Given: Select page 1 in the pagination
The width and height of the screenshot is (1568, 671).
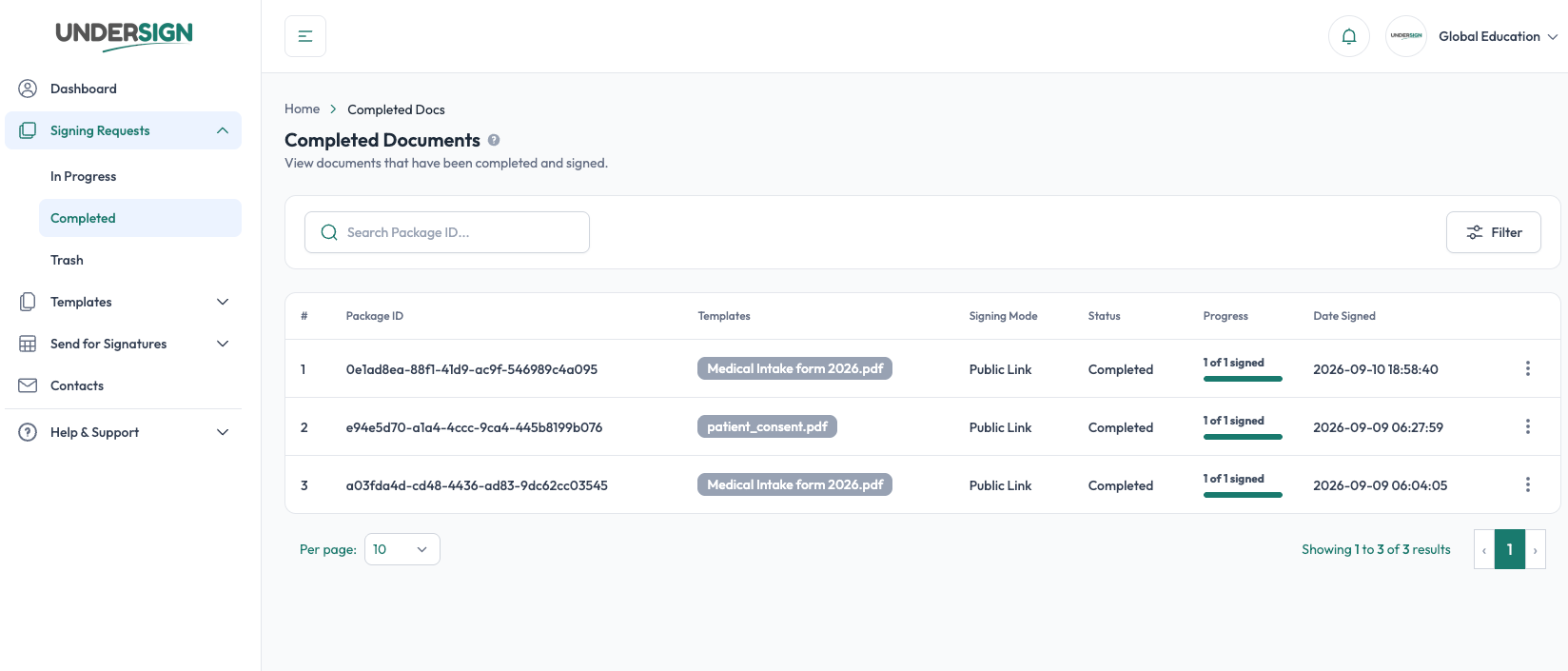Looking at the screenshot, I should click(x=1510, y=549).
